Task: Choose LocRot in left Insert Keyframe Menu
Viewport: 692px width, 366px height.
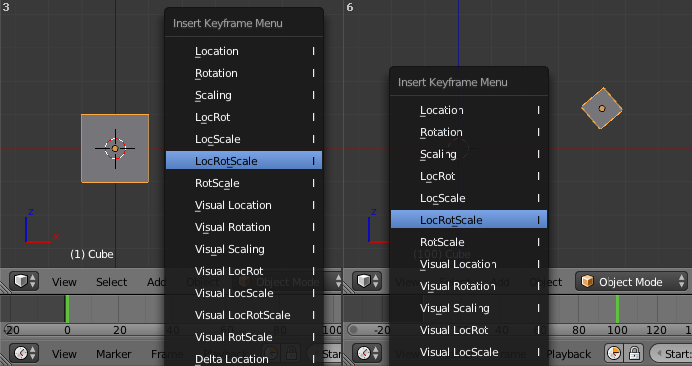Action: pos(244,117)
